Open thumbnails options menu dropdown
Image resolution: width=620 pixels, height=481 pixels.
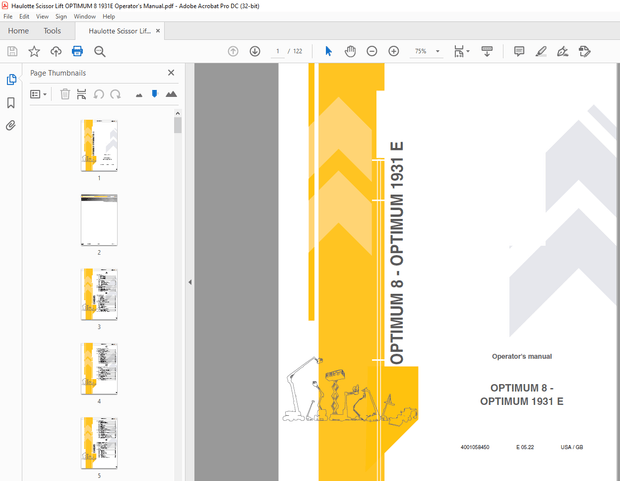coord(38,94)
